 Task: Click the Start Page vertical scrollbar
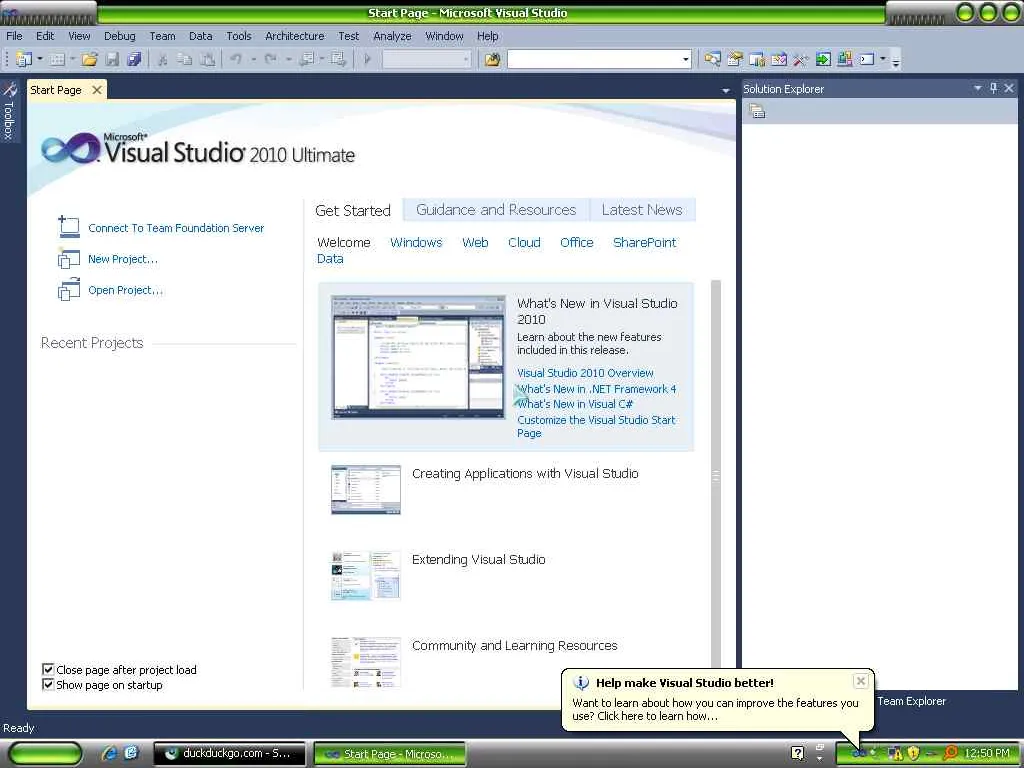point(716,476)
